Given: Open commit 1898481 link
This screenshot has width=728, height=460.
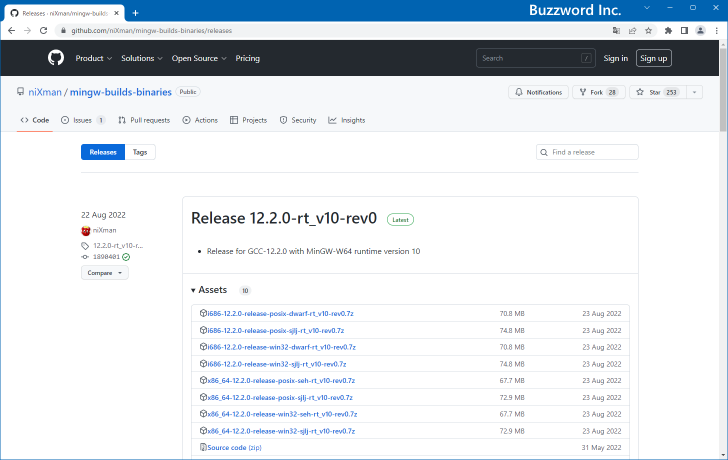Looking at the screenshot, I should click(106, 257).
